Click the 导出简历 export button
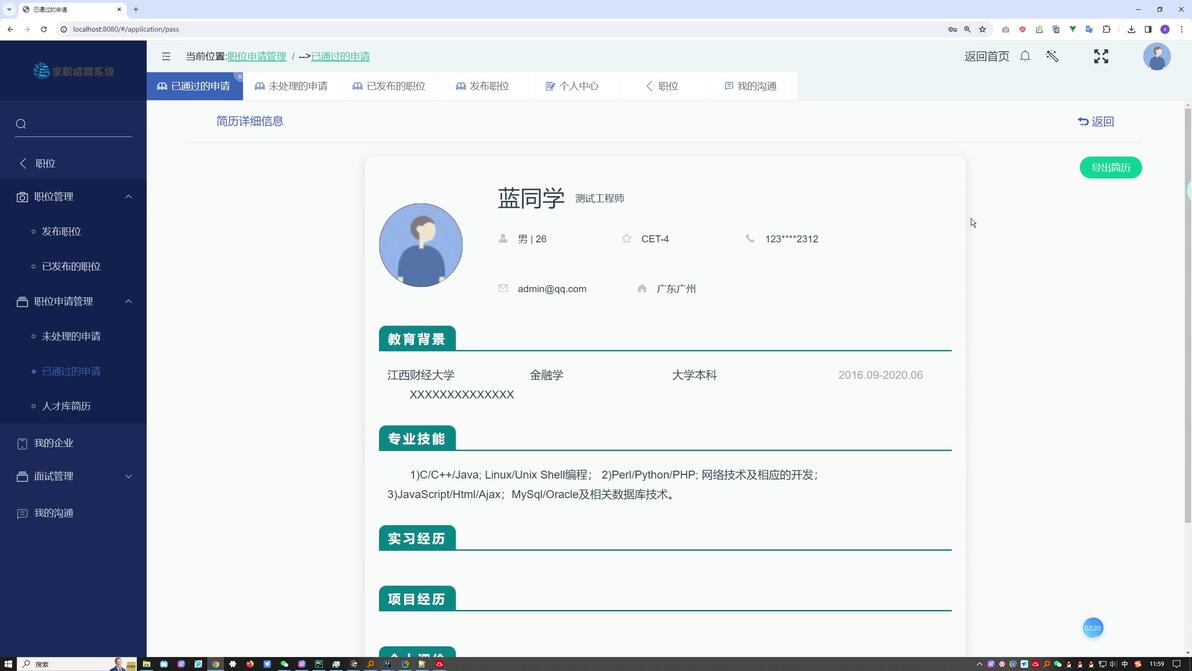 click(1111, 167)
